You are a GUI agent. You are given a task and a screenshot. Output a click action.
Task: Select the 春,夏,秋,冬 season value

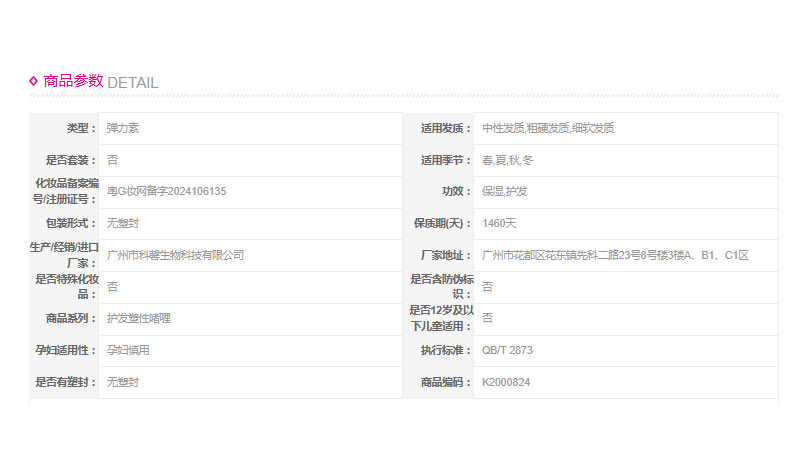[508, 160]
